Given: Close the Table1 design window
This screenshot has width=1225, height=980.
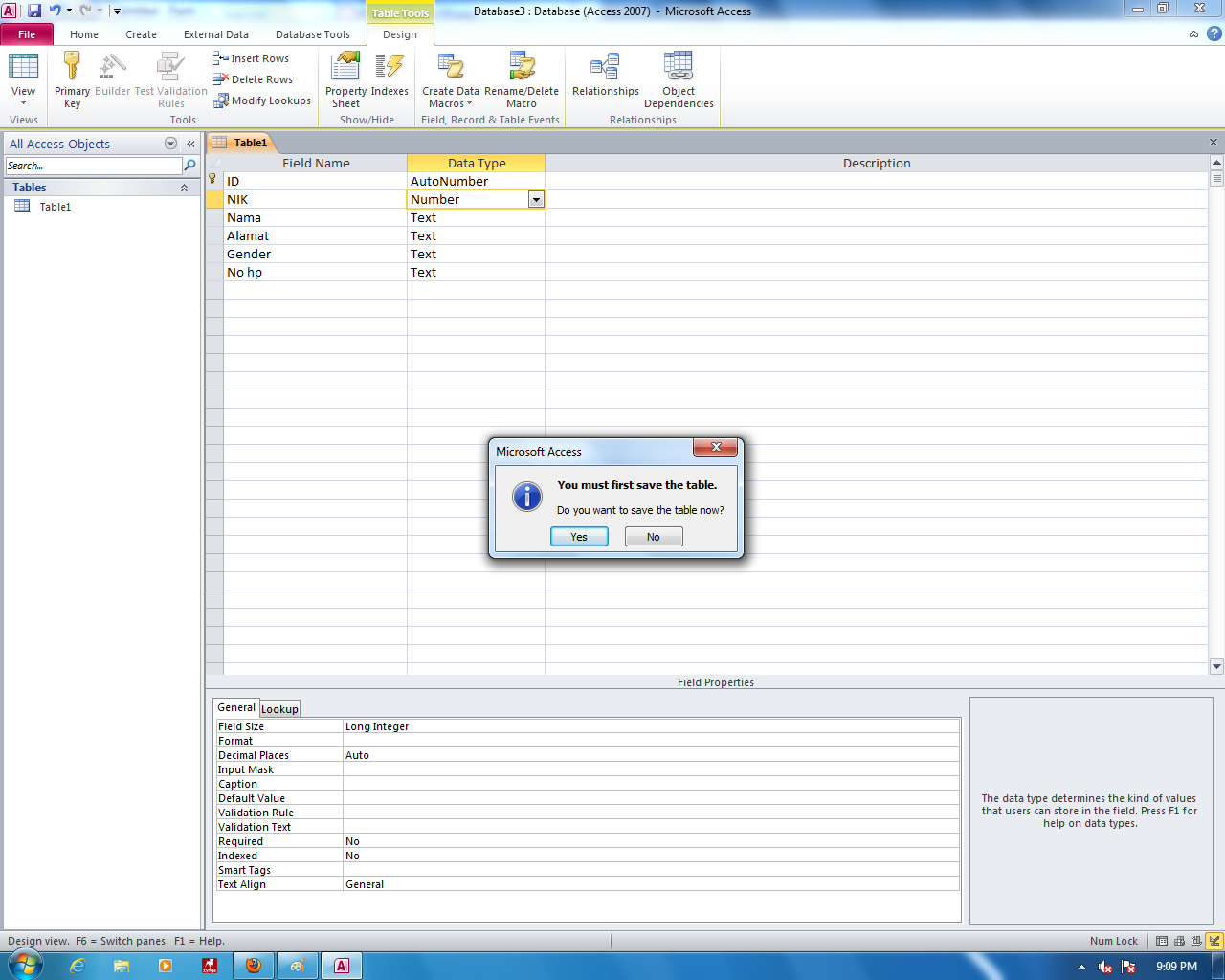Looking at the screenshot, I should 1214,143.
